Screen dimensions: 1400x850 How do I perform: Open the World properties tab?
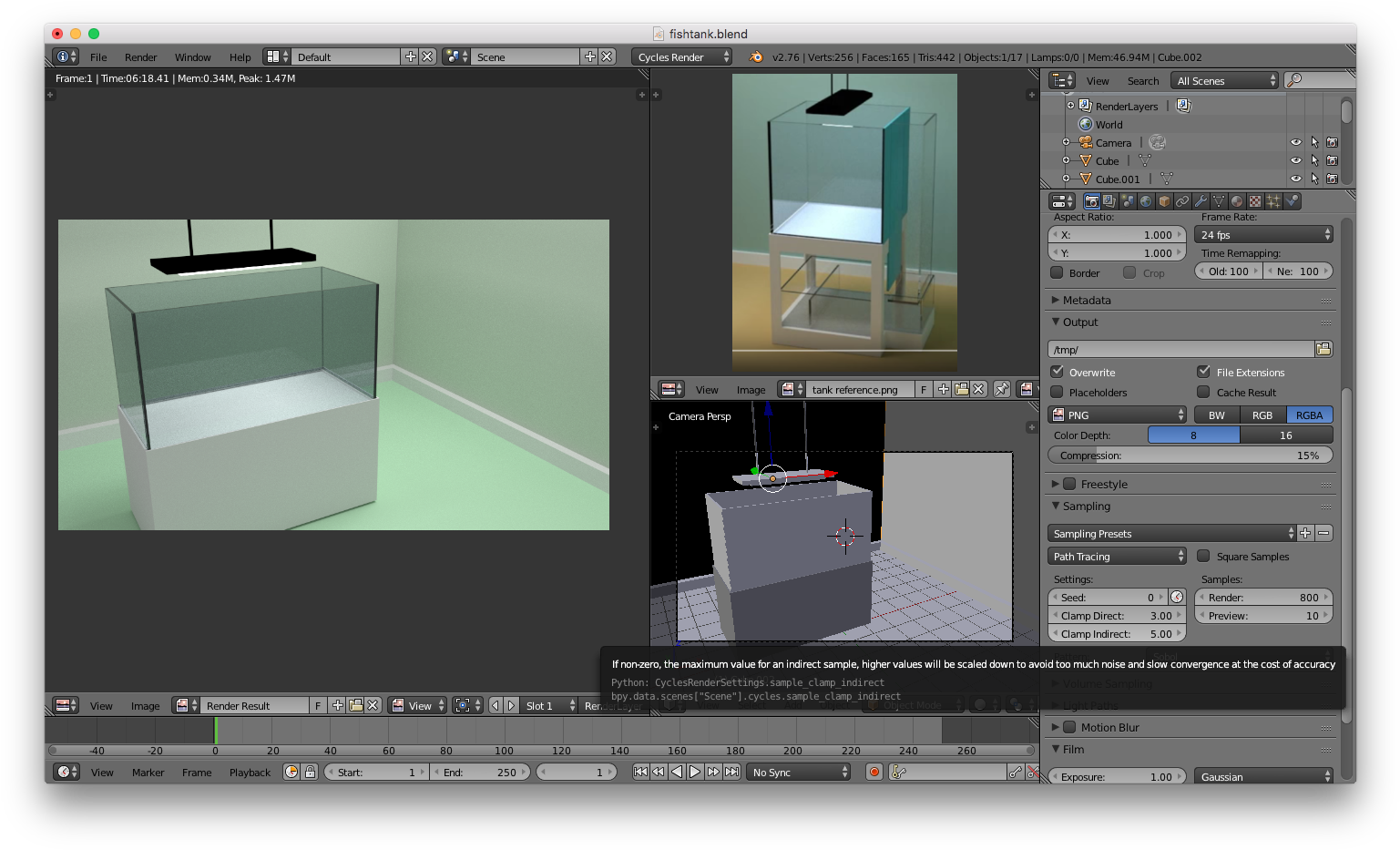[x=1146, y=201]
